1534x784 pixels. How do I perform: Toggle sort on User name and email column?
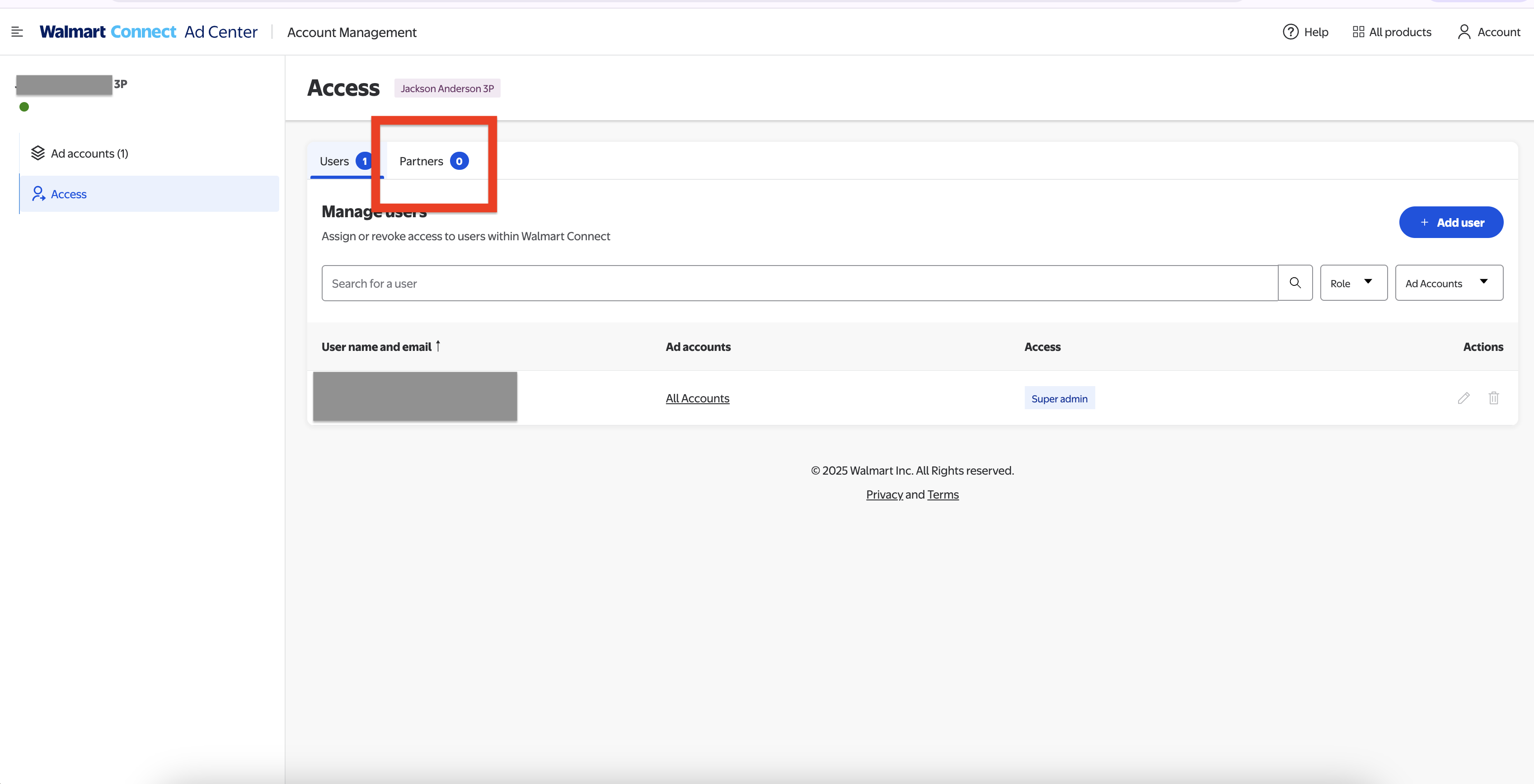tap(438, 346)
